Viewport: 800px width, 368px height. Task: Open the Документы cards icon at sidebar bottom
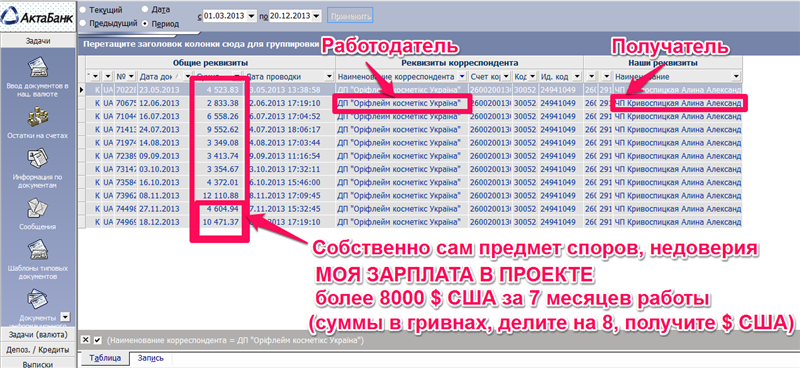click(38, 300)
